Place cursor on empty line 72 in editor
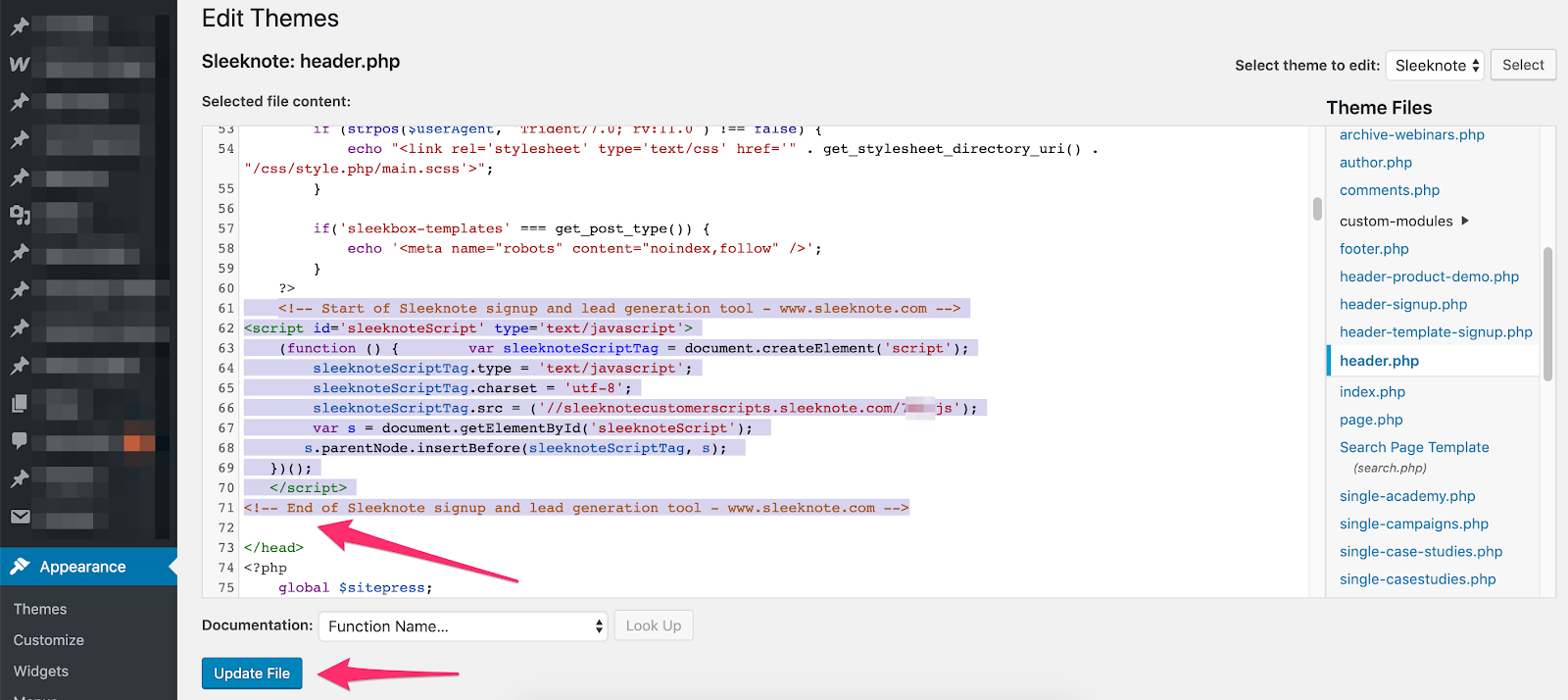The height and width of the screenshot is (700, 1568). pyautogui.click(x=774, y=527)
